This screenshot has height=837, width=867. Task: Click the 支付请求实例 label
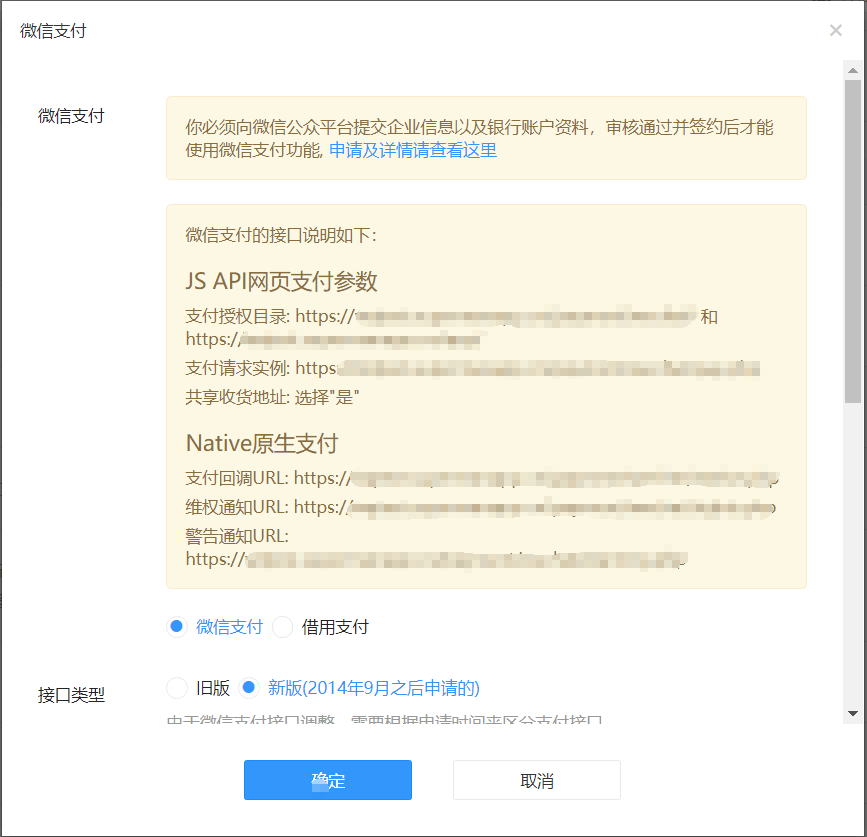click(x=238, y=368)
